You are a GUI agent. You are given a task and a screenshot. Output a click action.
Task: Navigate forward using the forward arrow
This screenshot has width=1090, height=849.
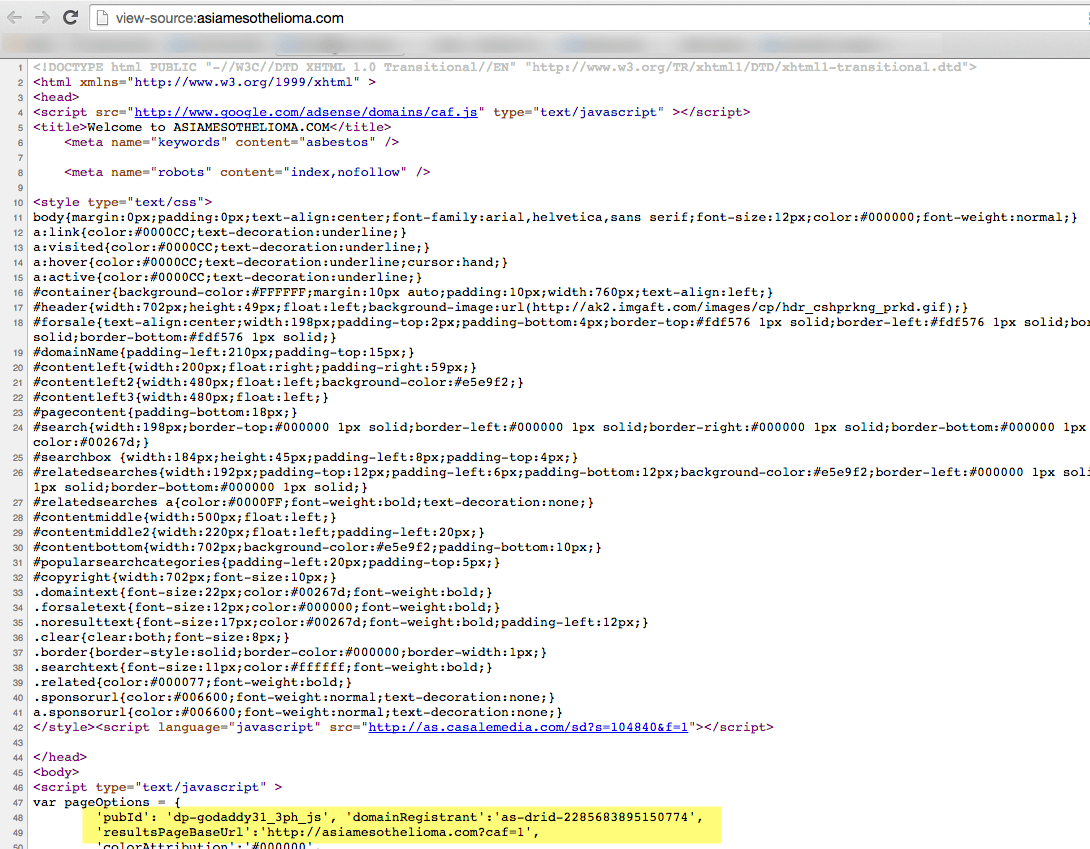41,17
